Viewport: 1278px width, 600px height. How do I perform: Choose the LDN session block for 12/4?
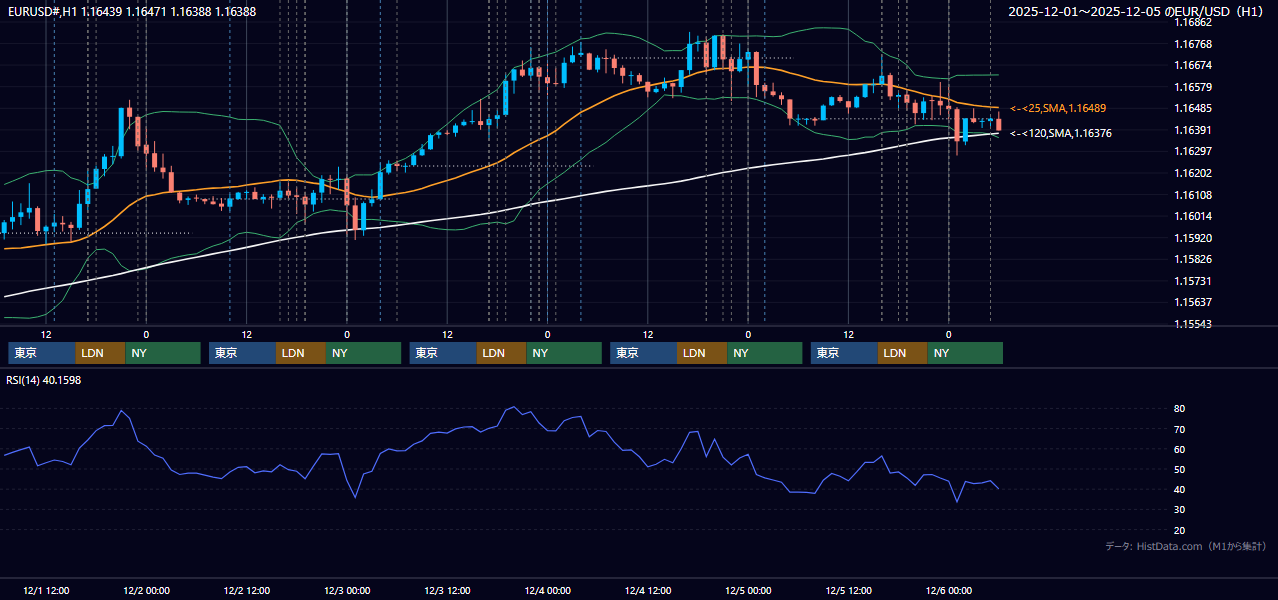pyautogui.click(x=702, y=353)
